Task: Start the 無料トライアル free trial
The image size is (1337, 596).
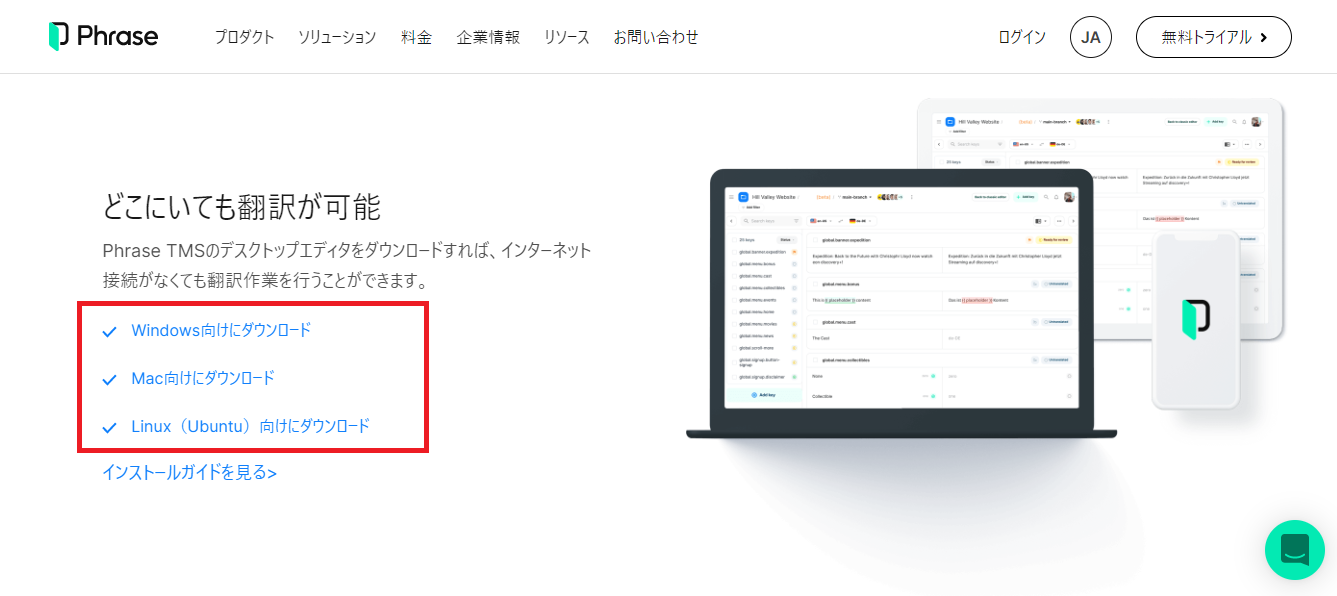Action: (1213, 37)
